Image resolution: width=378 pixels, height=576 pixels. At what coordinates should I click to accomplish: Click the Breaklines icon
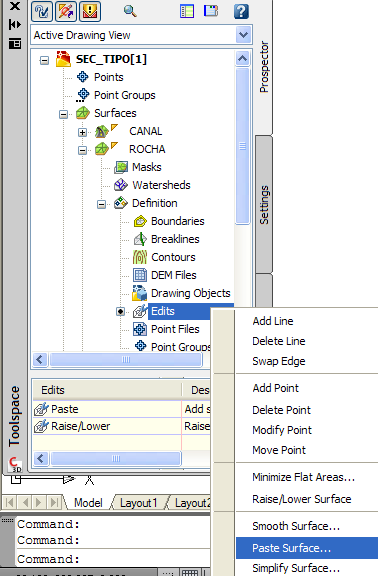coord(140,239)
